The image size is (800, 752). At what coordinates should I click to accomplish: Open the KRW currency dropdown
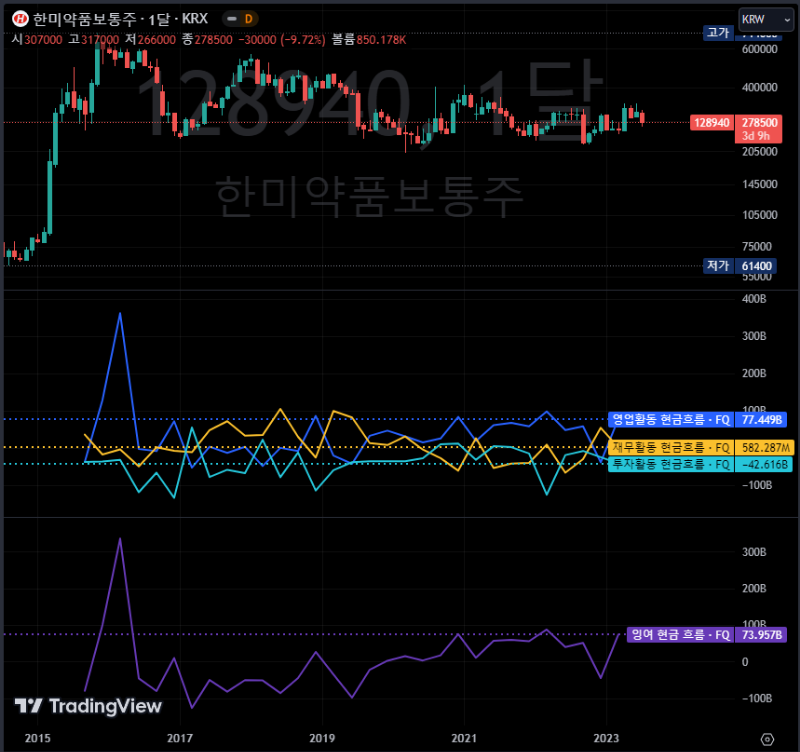[766, 20]
